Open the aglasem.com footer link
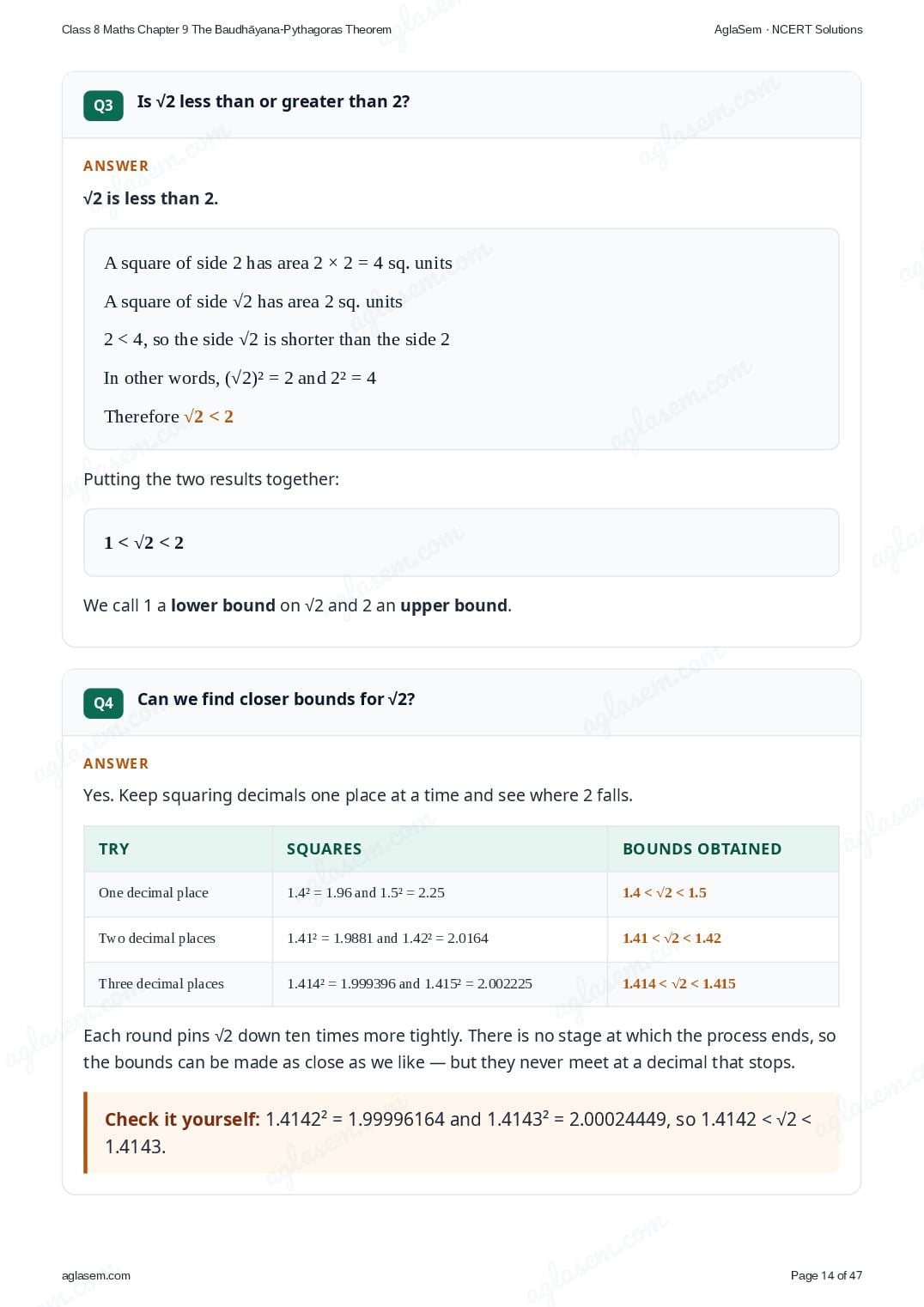This screenshot has width=924, height=1307. pos(96,1275)
